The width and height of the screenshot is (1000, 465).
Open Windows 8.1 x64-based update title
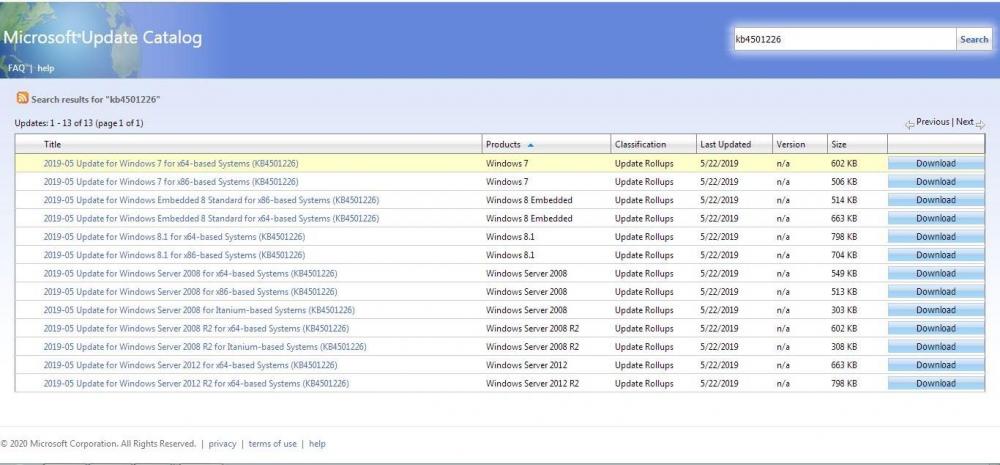(174, 237)
